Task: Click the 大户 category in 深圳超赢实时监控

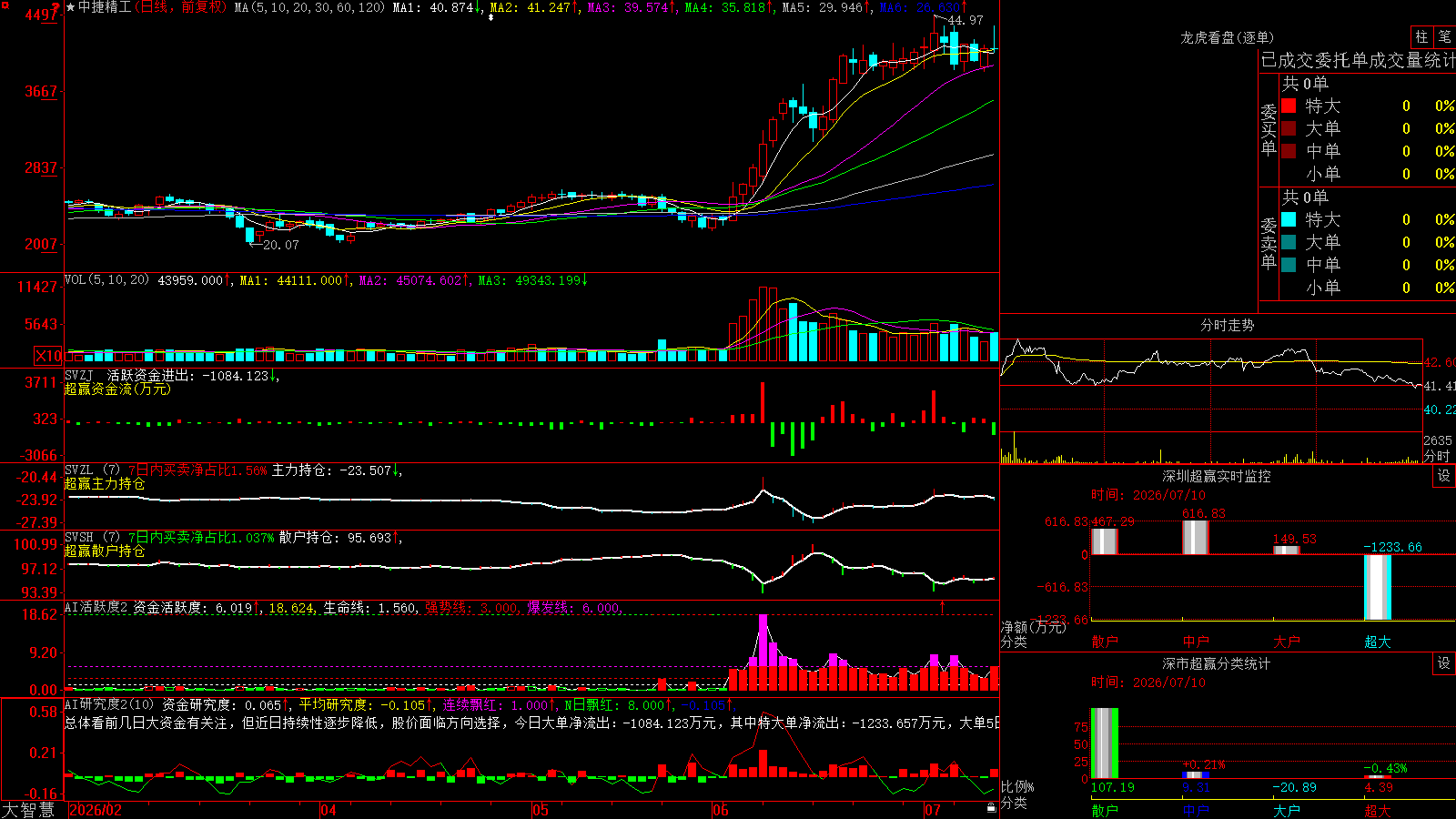Action: tap(1287, 642)
